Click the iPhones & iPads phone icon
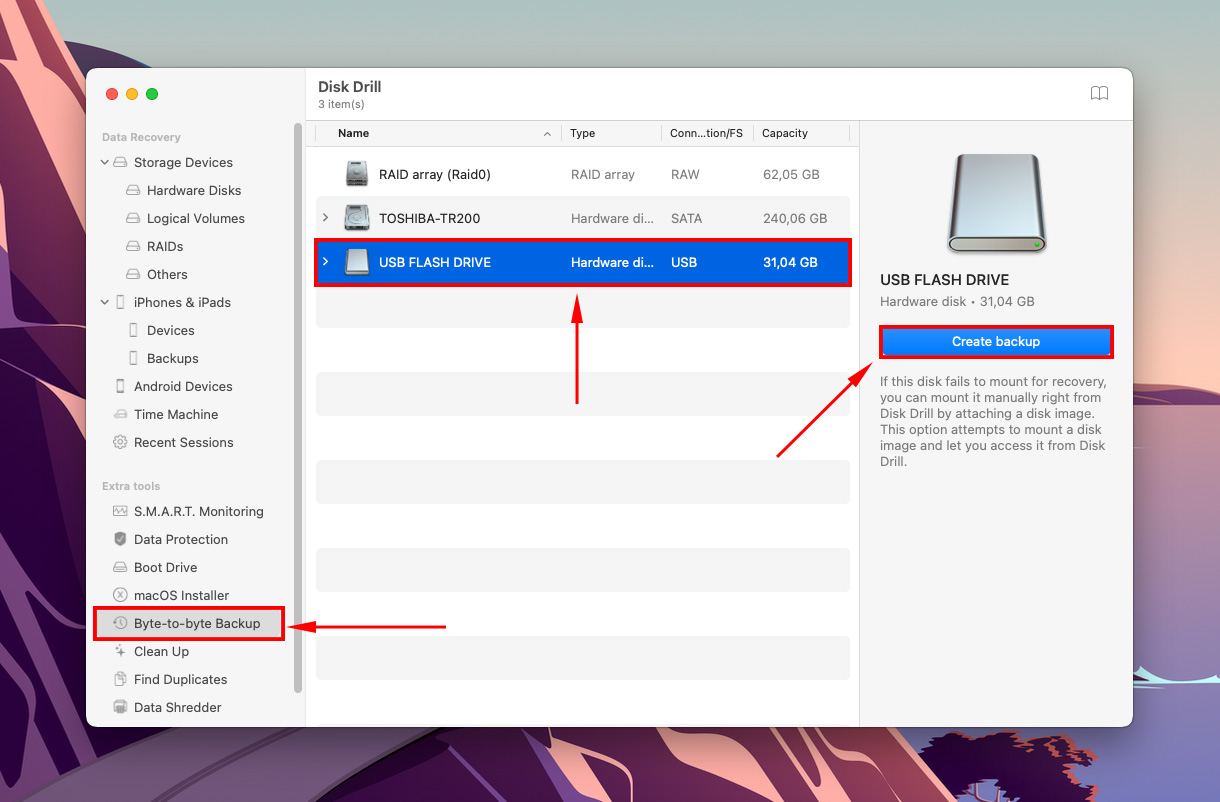Image resolution: width=1220 pixels, height=802 pixels. [x=120, y=302]
